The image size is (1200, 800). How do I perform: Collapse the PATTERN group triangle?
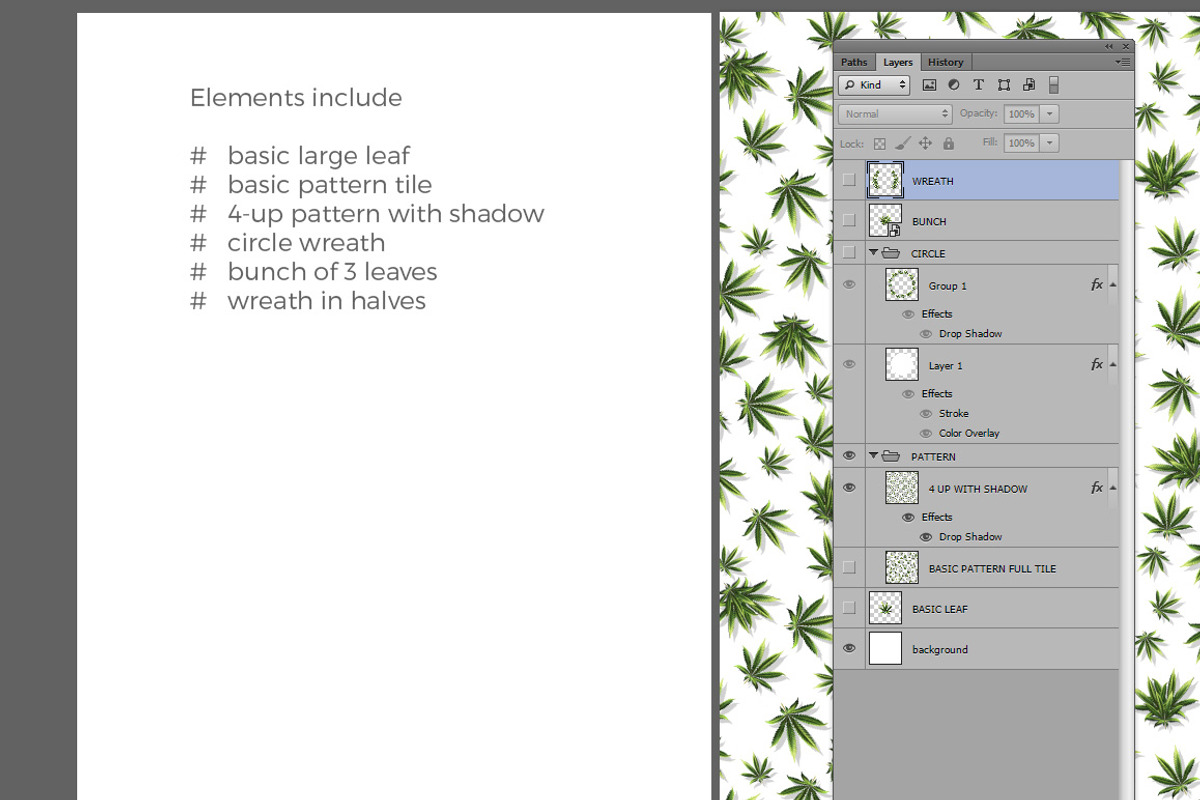tap(873, 456)
